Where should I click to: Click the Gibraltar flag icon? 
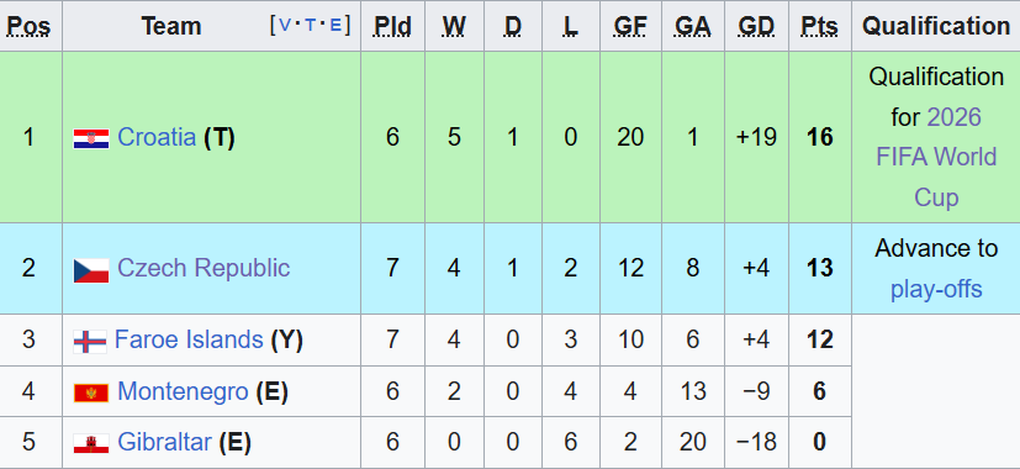click(91, 443)
